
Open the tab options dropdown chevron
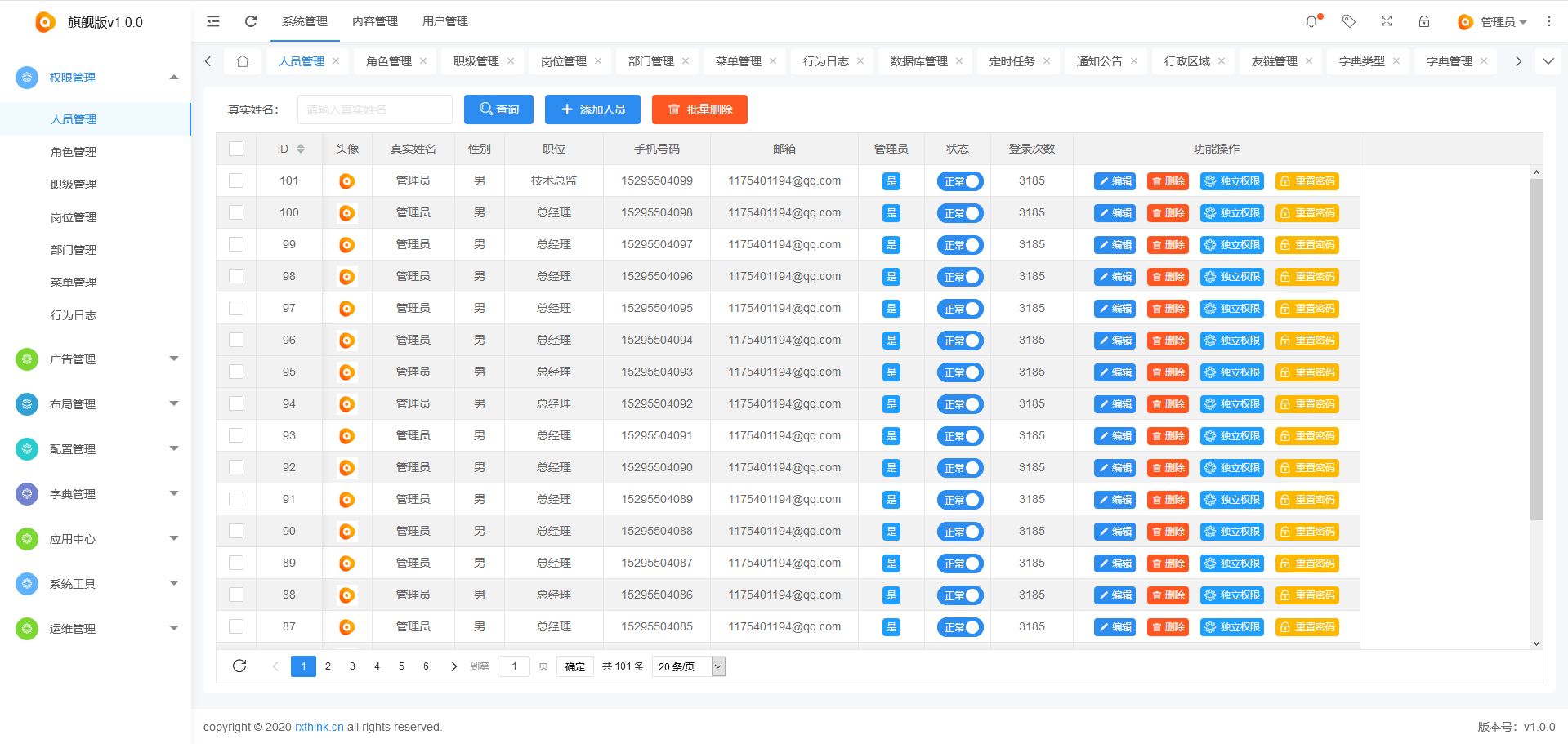1548,61
